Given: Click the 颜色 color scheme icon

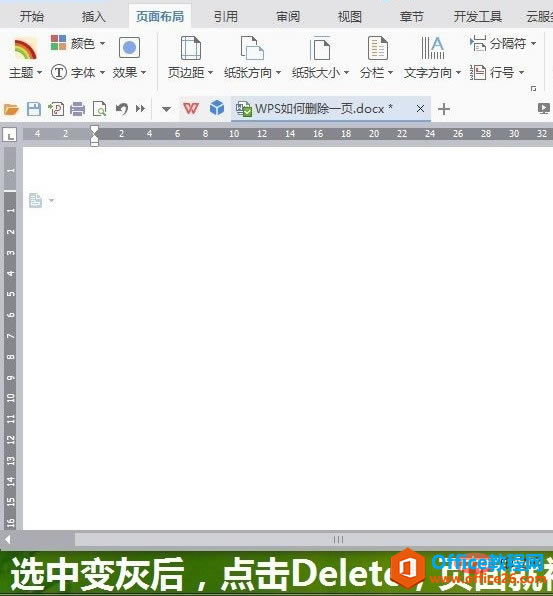Looking at the screenshot, I should 59,43.
